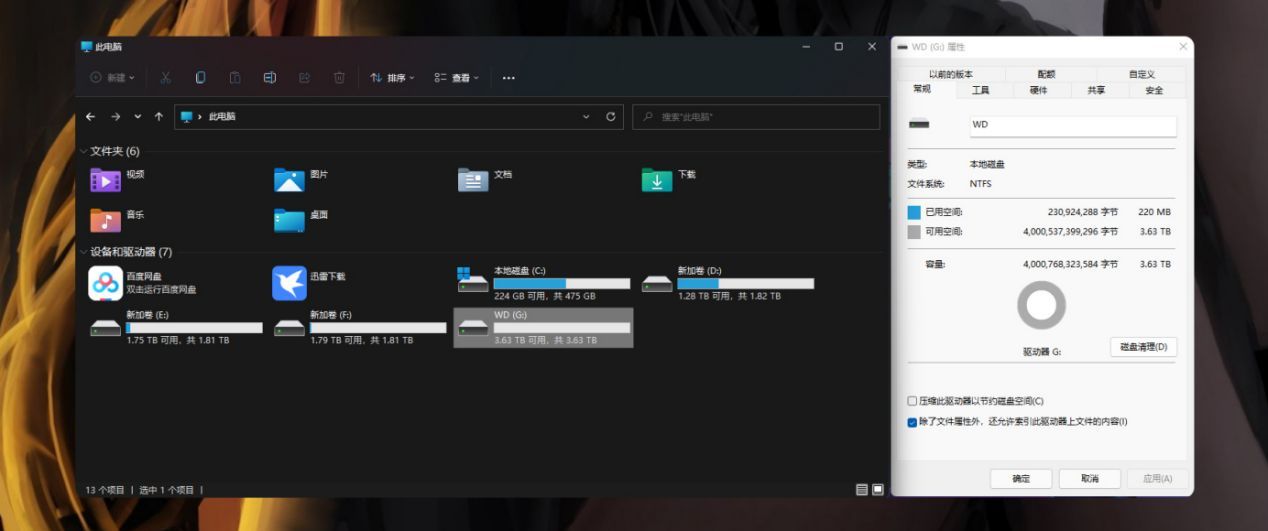Screen dimensions: 1268x531
Task: Refresh the 此电脑 view
Action: 611,117
